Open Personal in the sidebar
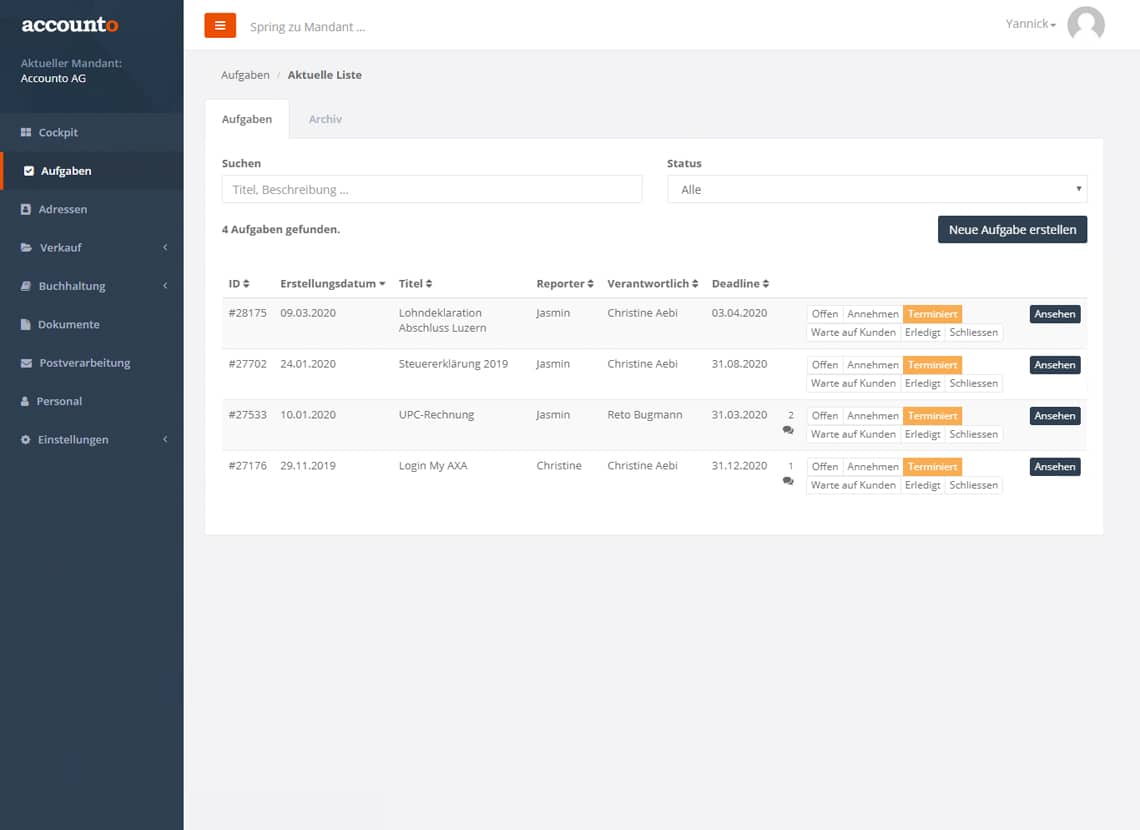This screenshot has height=830, width=1140. tap(92, 401)
